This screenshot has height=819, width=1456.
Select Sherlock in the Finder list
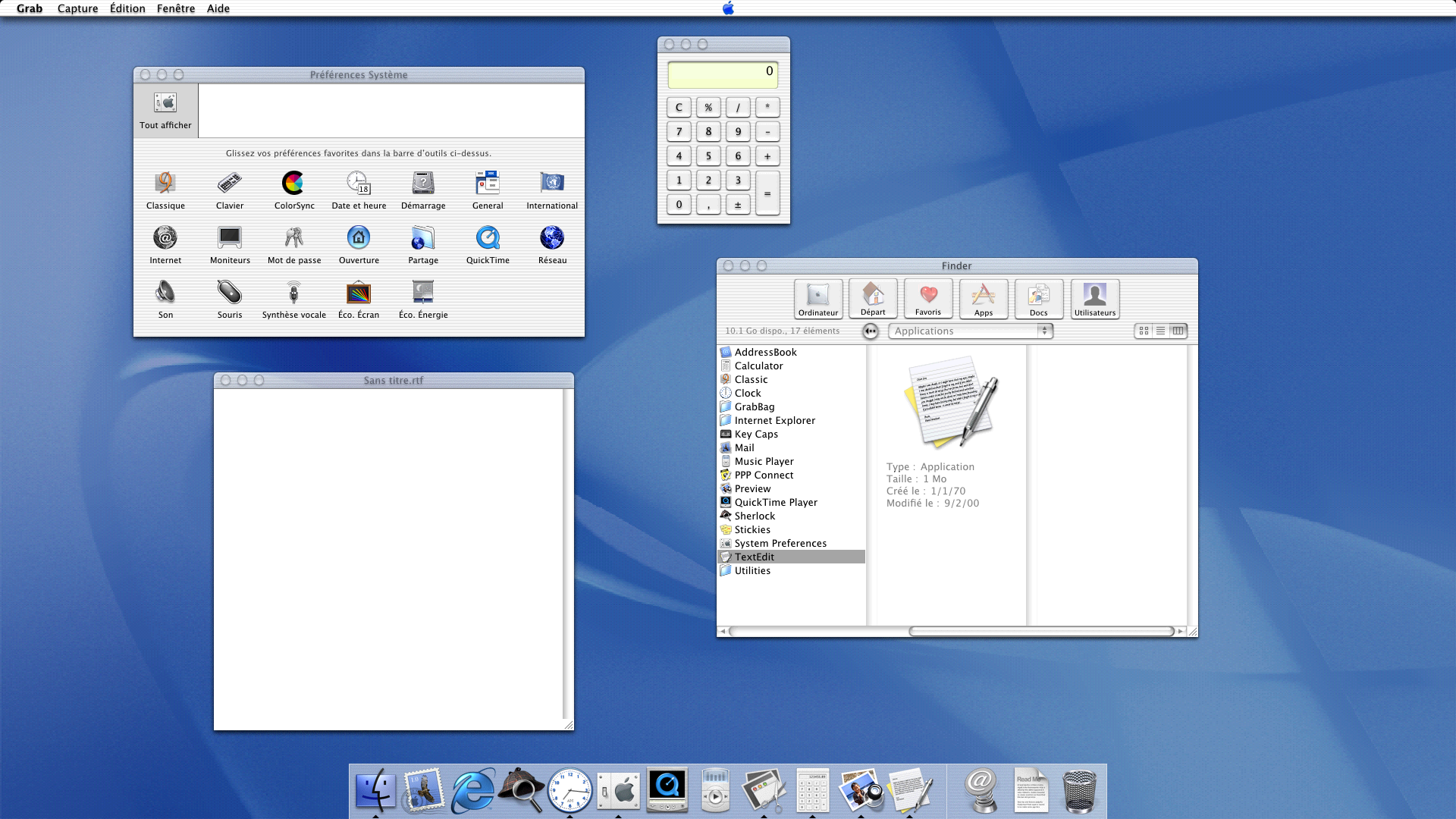coord(791,516)
